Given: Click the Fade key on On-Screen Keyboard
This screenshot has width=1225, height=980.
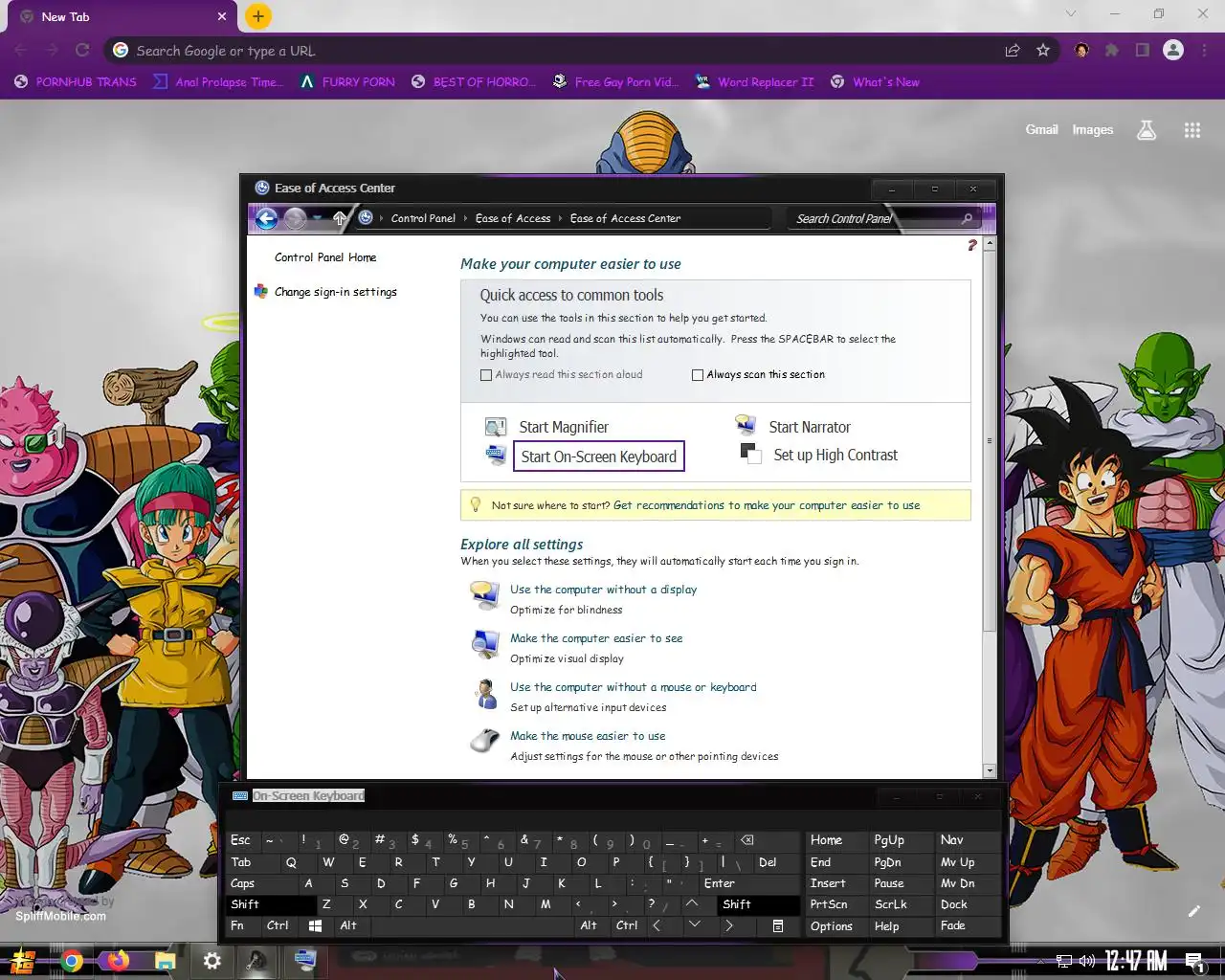Looking at the screenshot, I should [967, 925].
